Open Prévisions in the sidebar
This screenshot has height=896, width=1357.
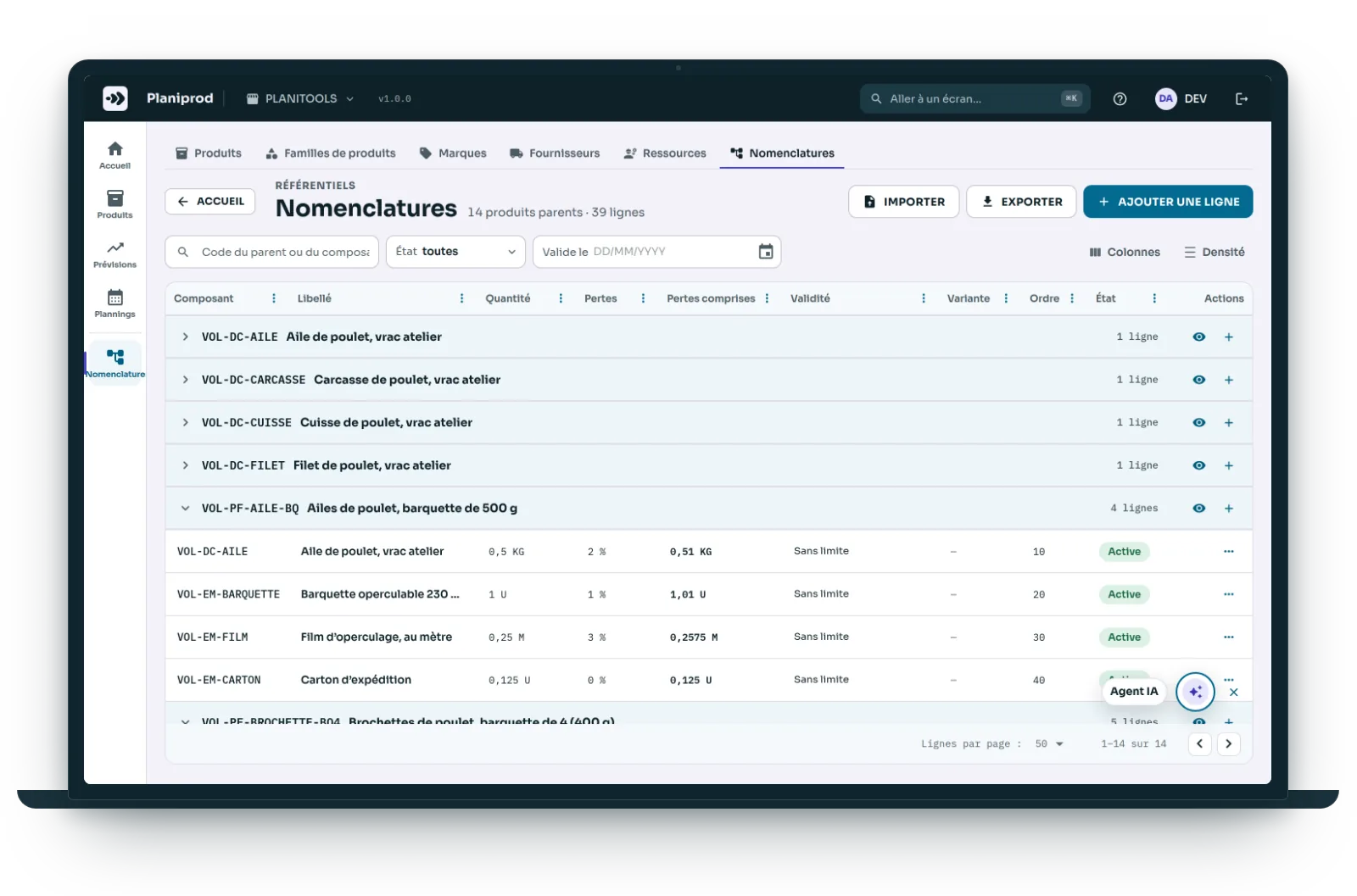(114, 254)
